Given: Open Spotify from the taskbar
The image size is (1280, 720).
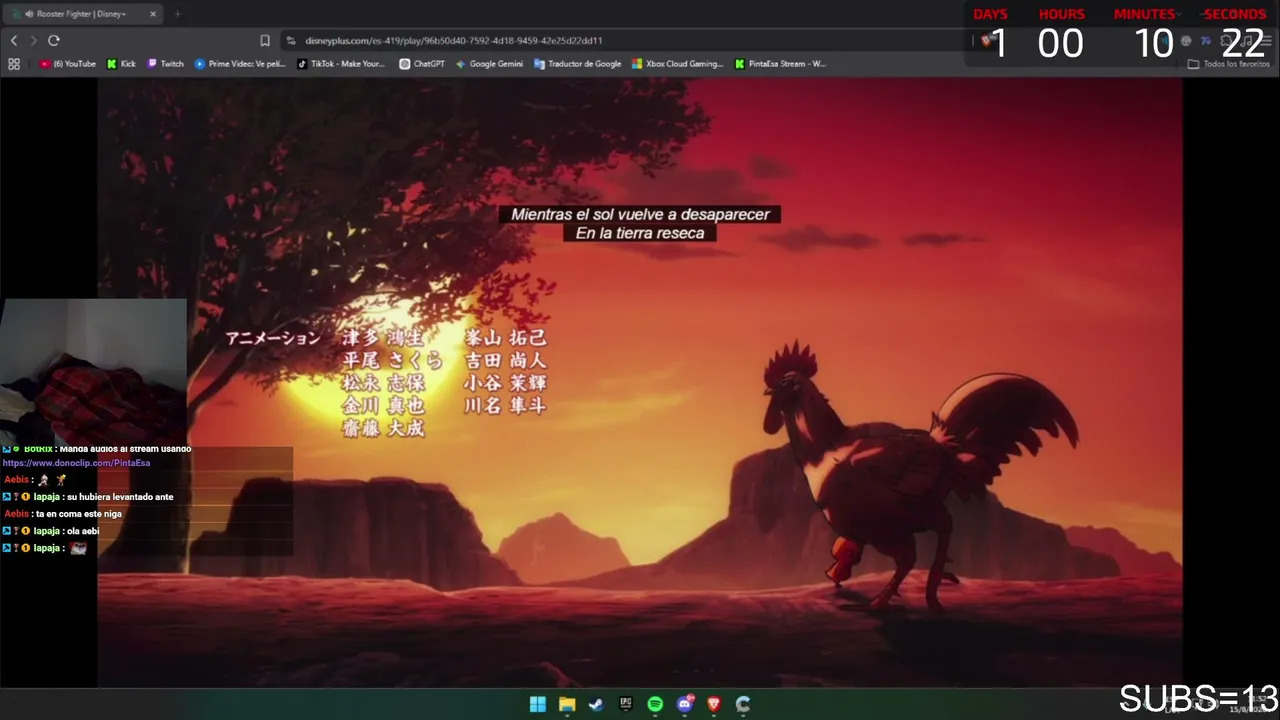Looking at the screenshot, I should [x=655, y=704].
